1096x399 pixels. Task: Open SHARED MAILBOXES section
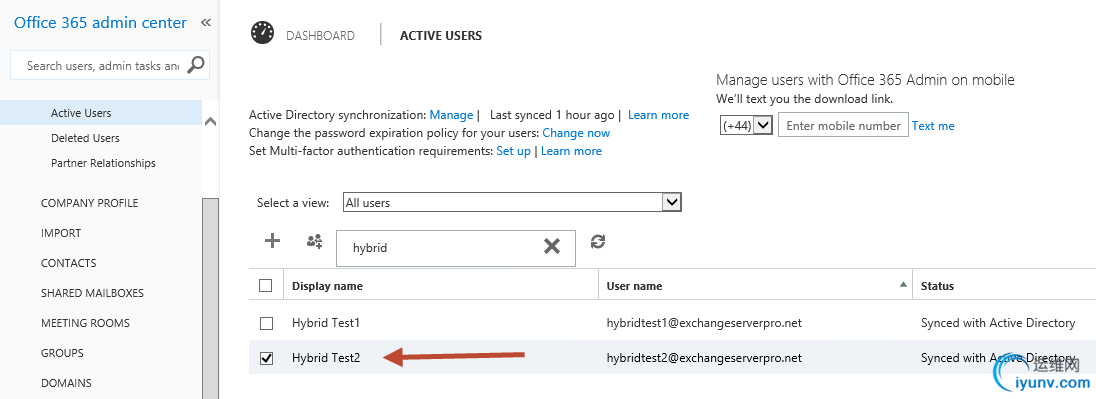coord(92,293)
